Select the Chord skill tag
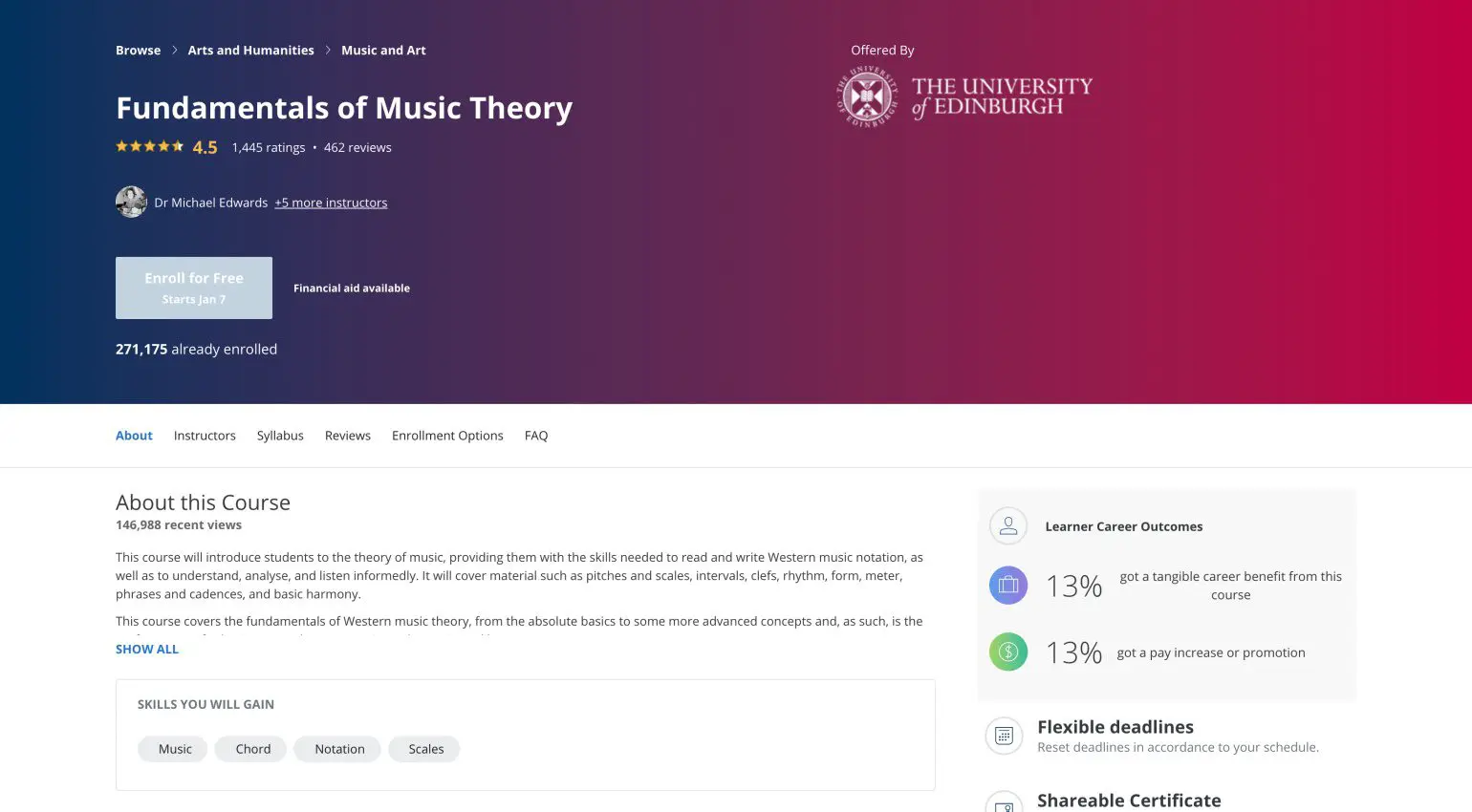 [249, 749]
